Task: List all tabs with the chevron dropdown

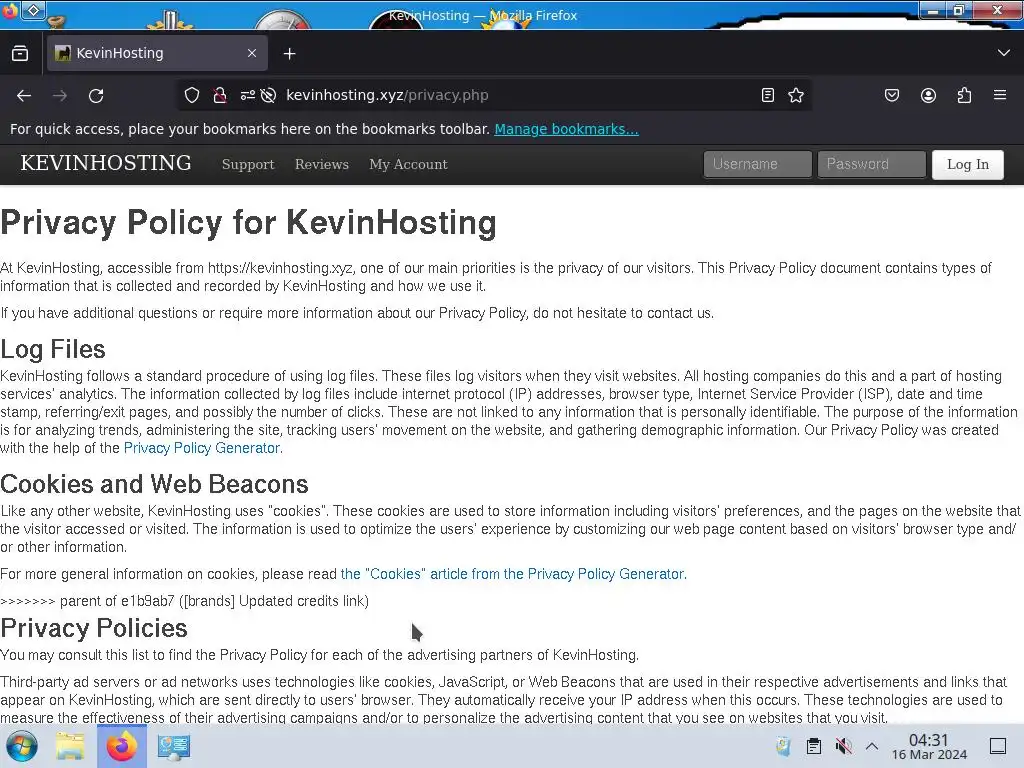Action: click(1004, 53)
